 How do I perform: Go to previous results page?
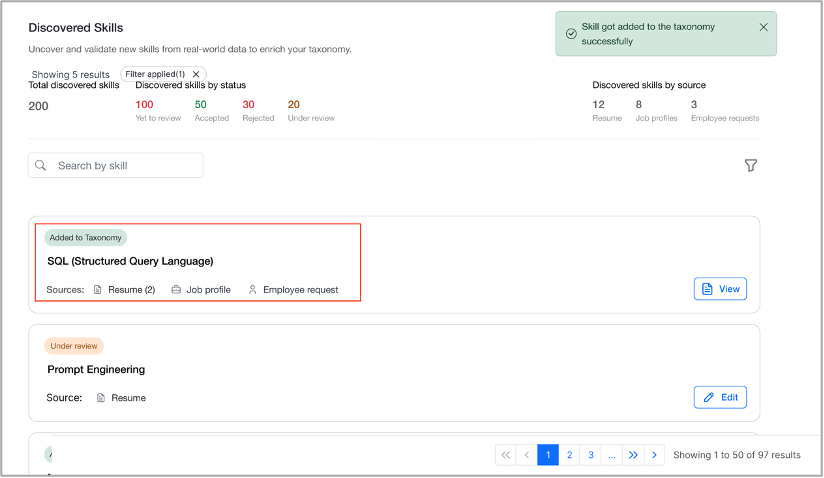527,455
